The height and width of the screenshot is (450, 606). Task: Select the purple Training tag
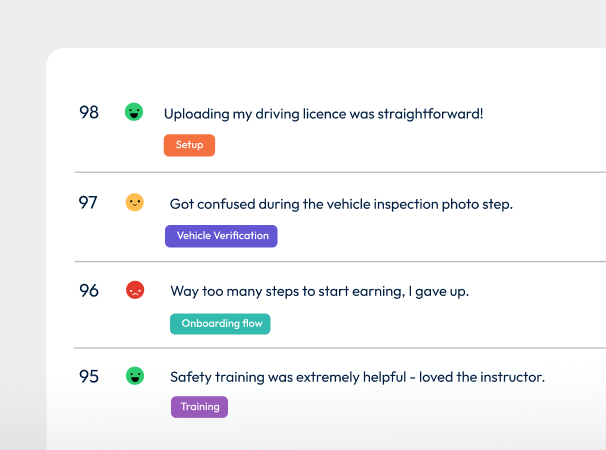(x=199, y=407)
